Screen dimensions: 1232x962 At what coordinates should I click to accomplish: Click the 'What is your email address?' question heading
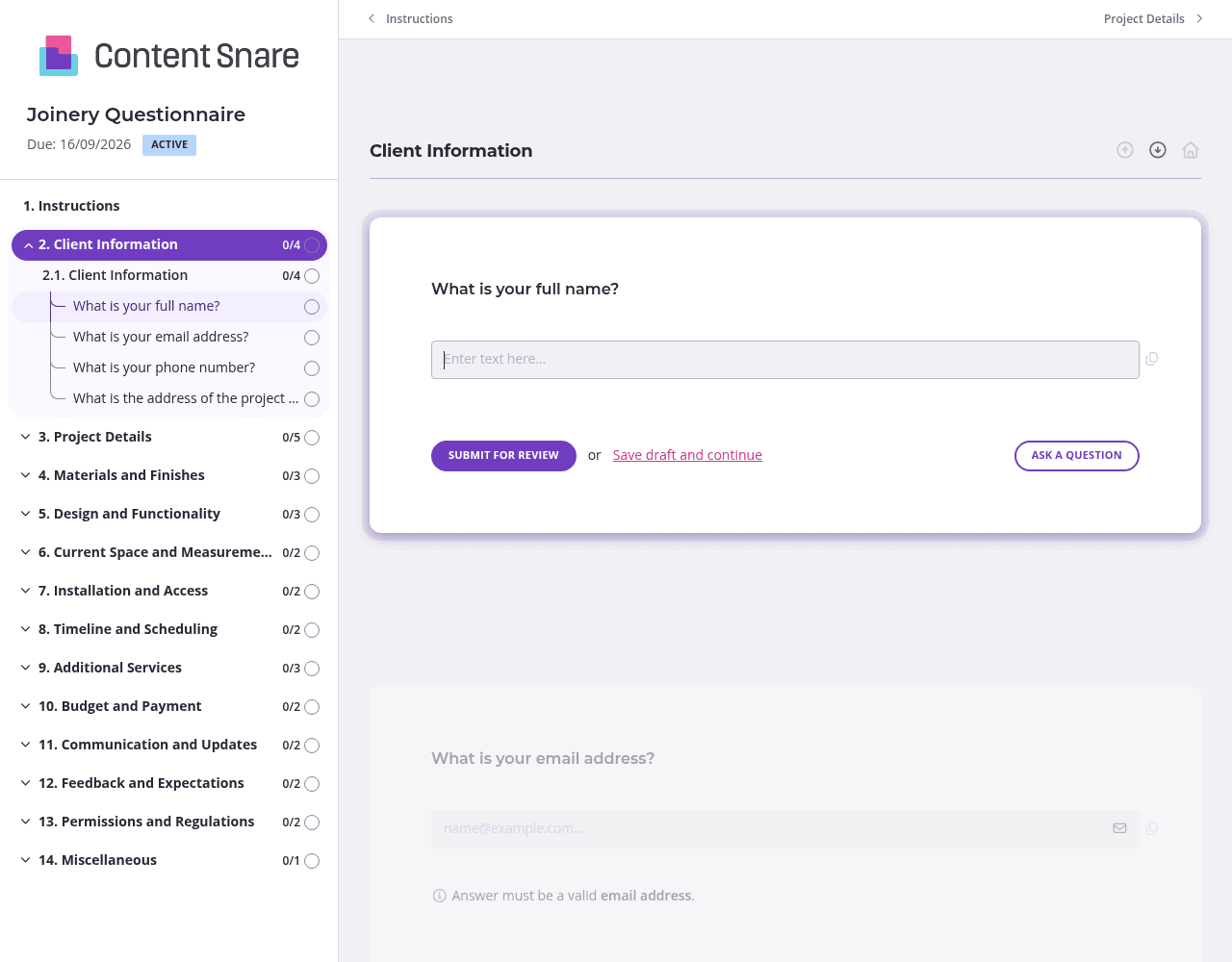click(543, 758)
